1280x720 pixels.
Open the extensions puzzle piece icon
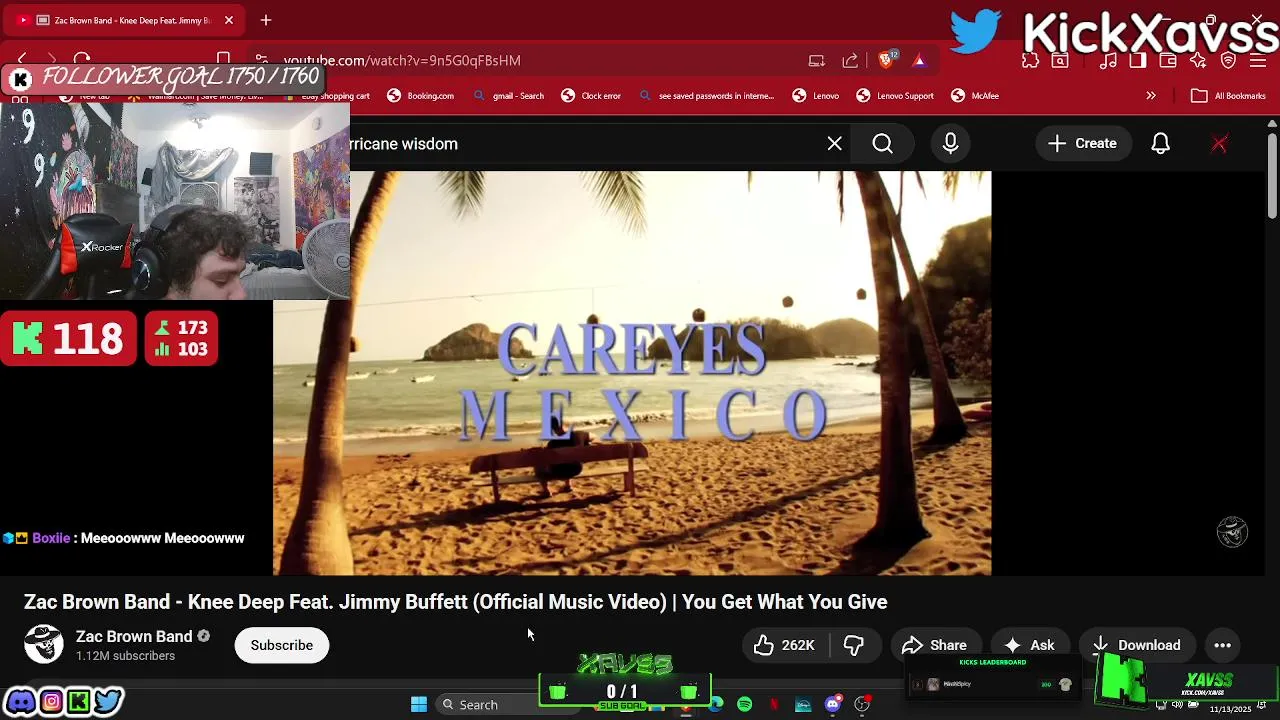click(x=1030, y=60)
